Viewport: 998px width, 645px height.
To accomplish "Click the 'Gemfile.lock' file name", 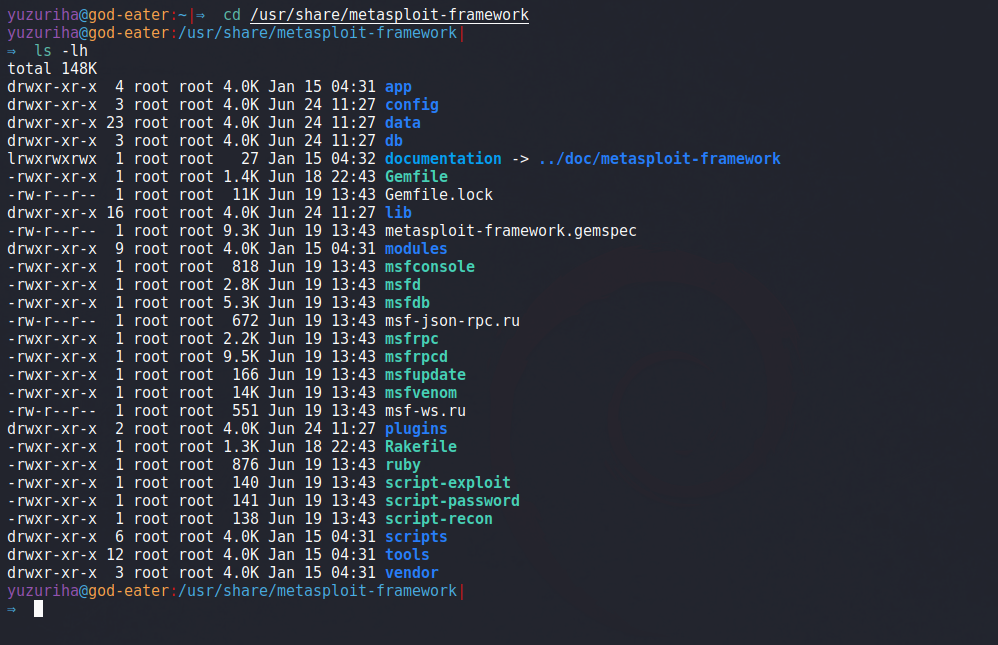I will point(439,195).
